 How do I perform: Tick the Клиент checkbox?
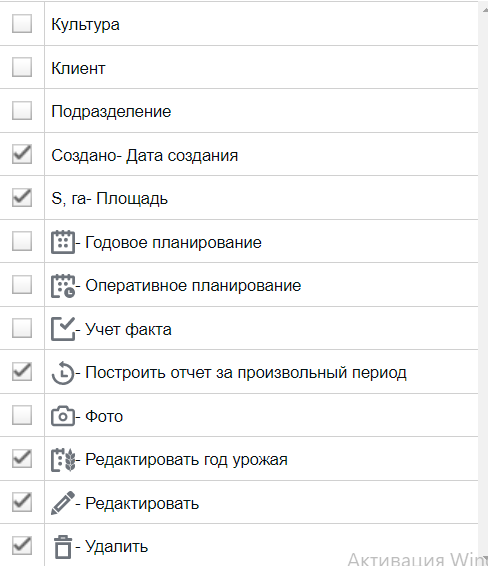coord(22,67)
